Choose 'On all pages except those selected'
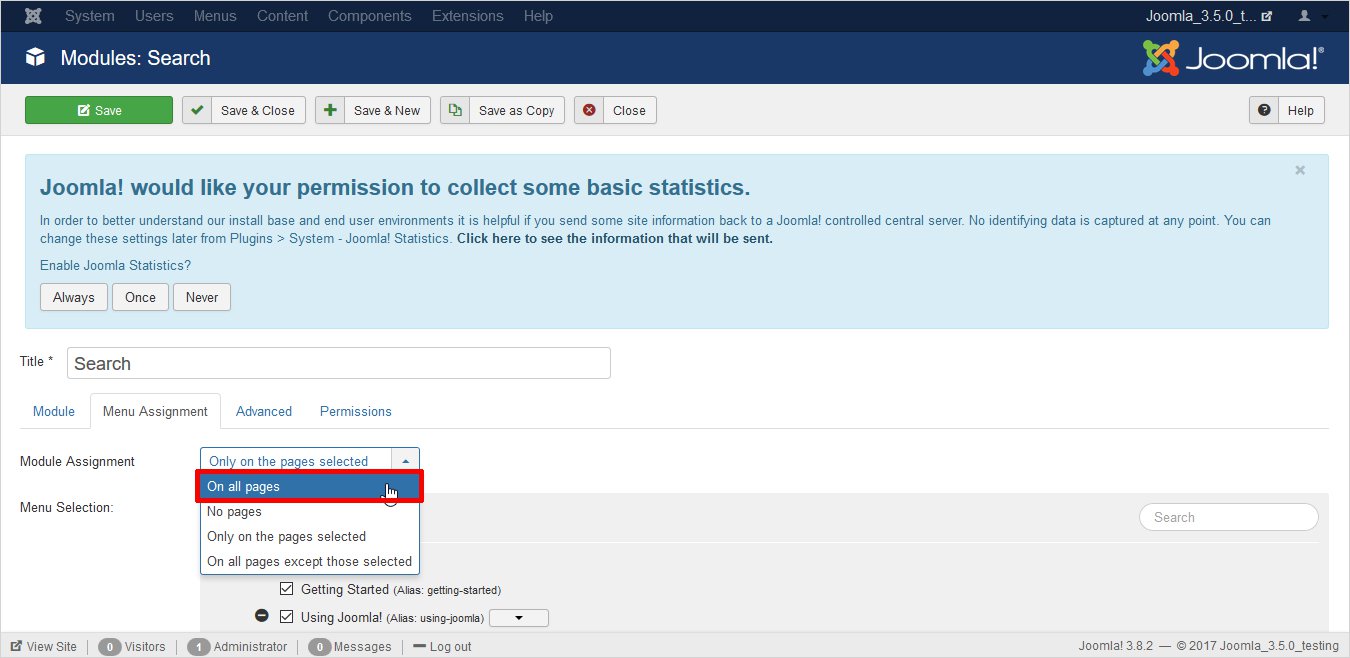Image resolution: width=1350 pixels, height=658 pixels. tap(309, 561)
